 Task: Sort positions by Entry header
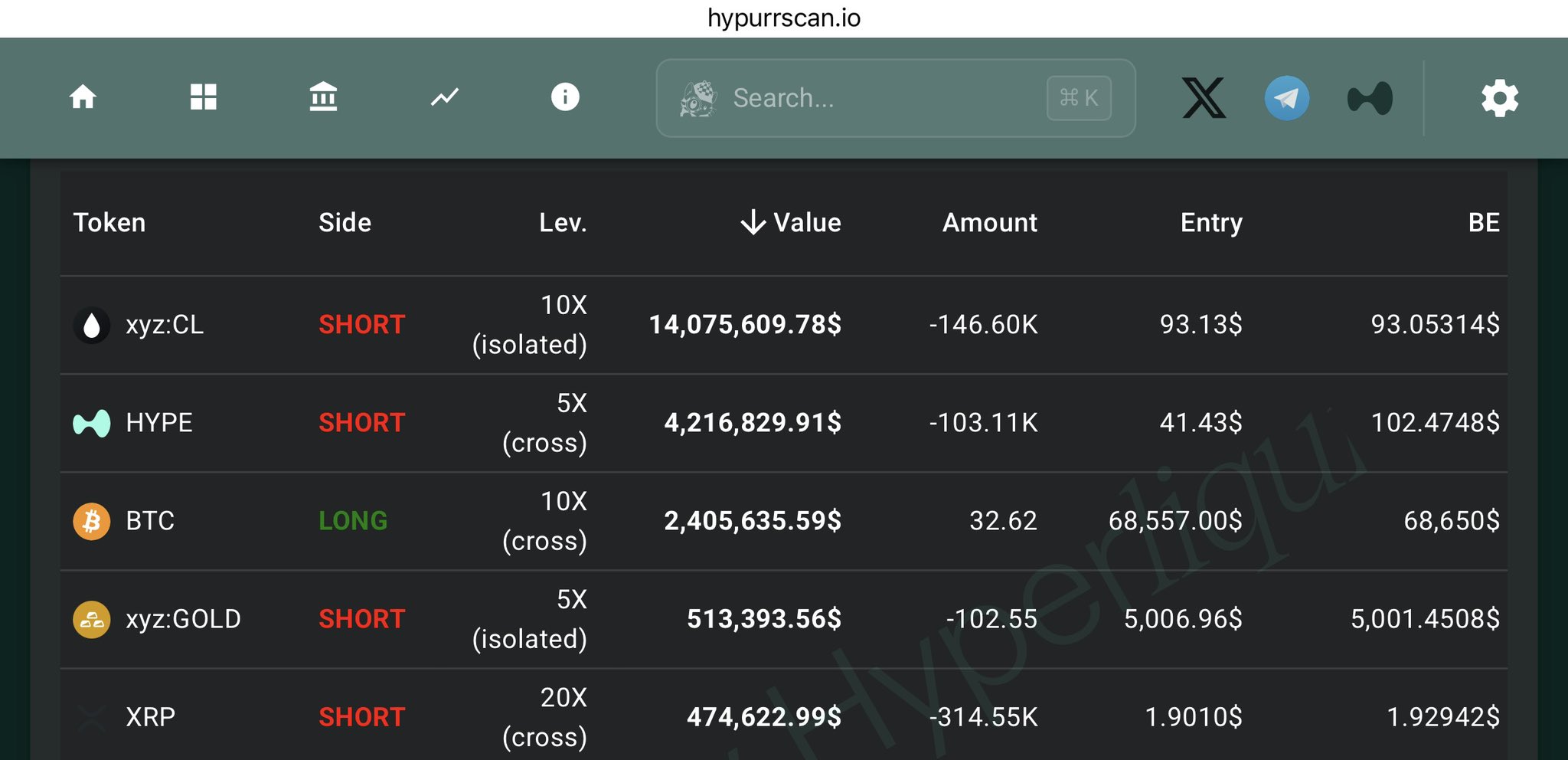click(1210, 222)
